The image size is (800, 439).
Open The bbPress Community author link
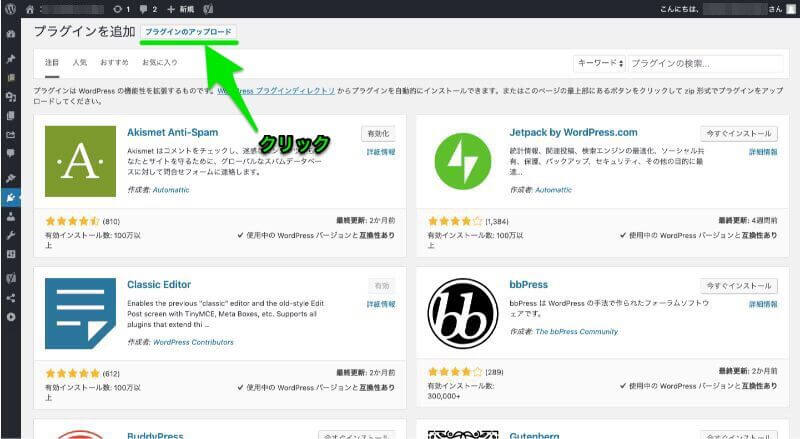pyautogui.click(x=577, y=331)
